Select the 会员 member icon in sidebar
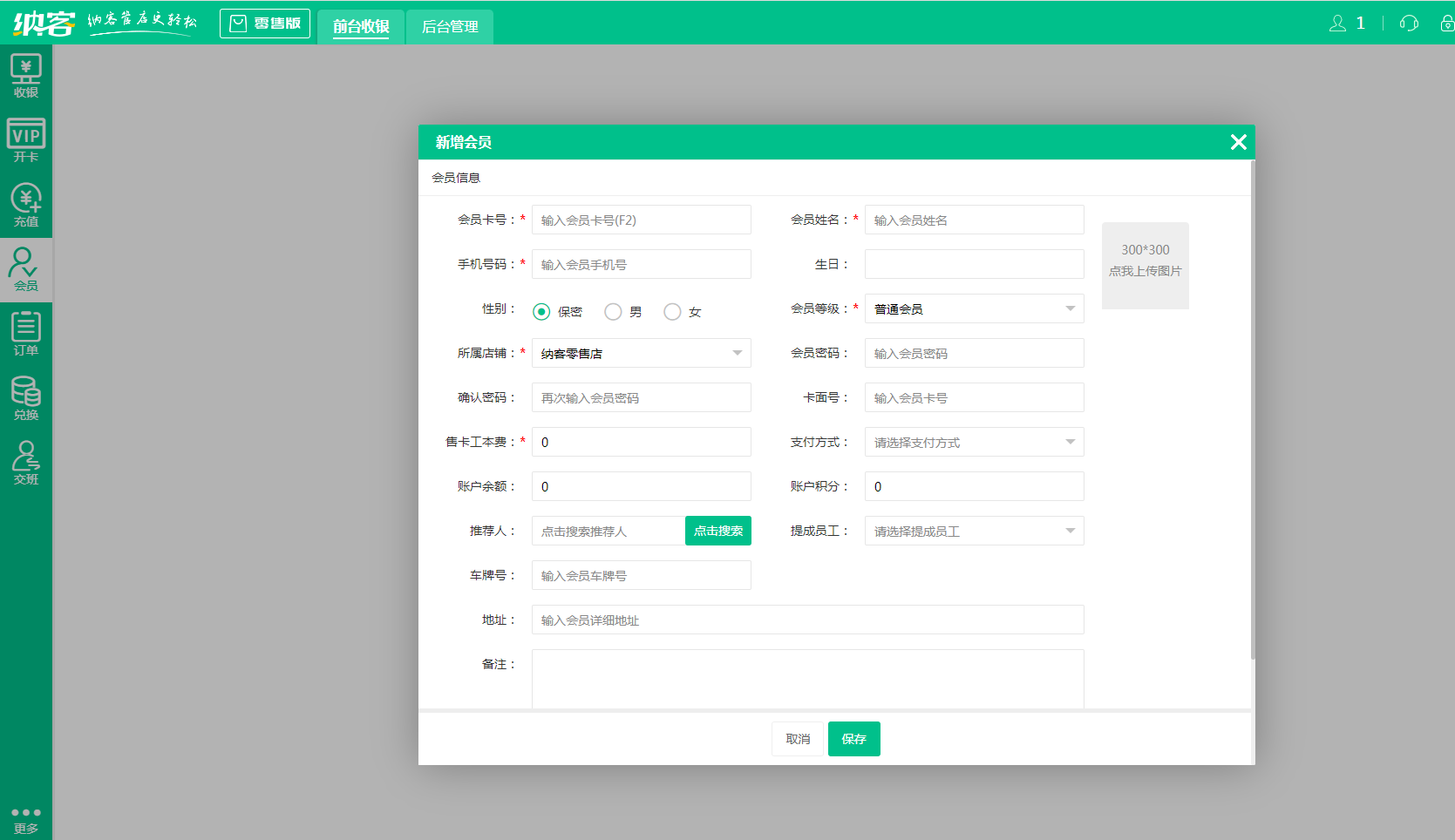1455x840 pixels. click(x=25, y=270)
